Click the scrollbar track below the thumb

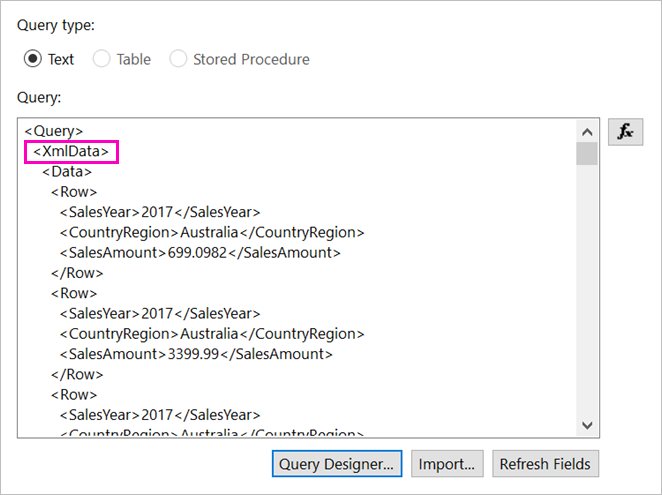coord(587,290)
